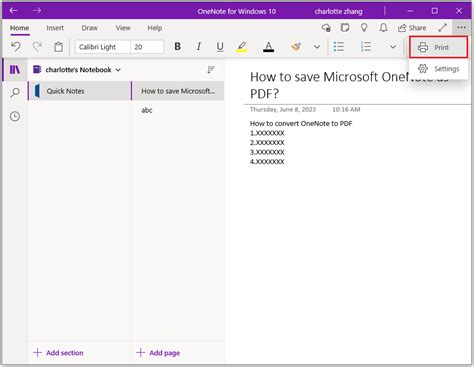Click the forward arrow in title bar
Screen dimensions: 474x367
coord(37,11)
